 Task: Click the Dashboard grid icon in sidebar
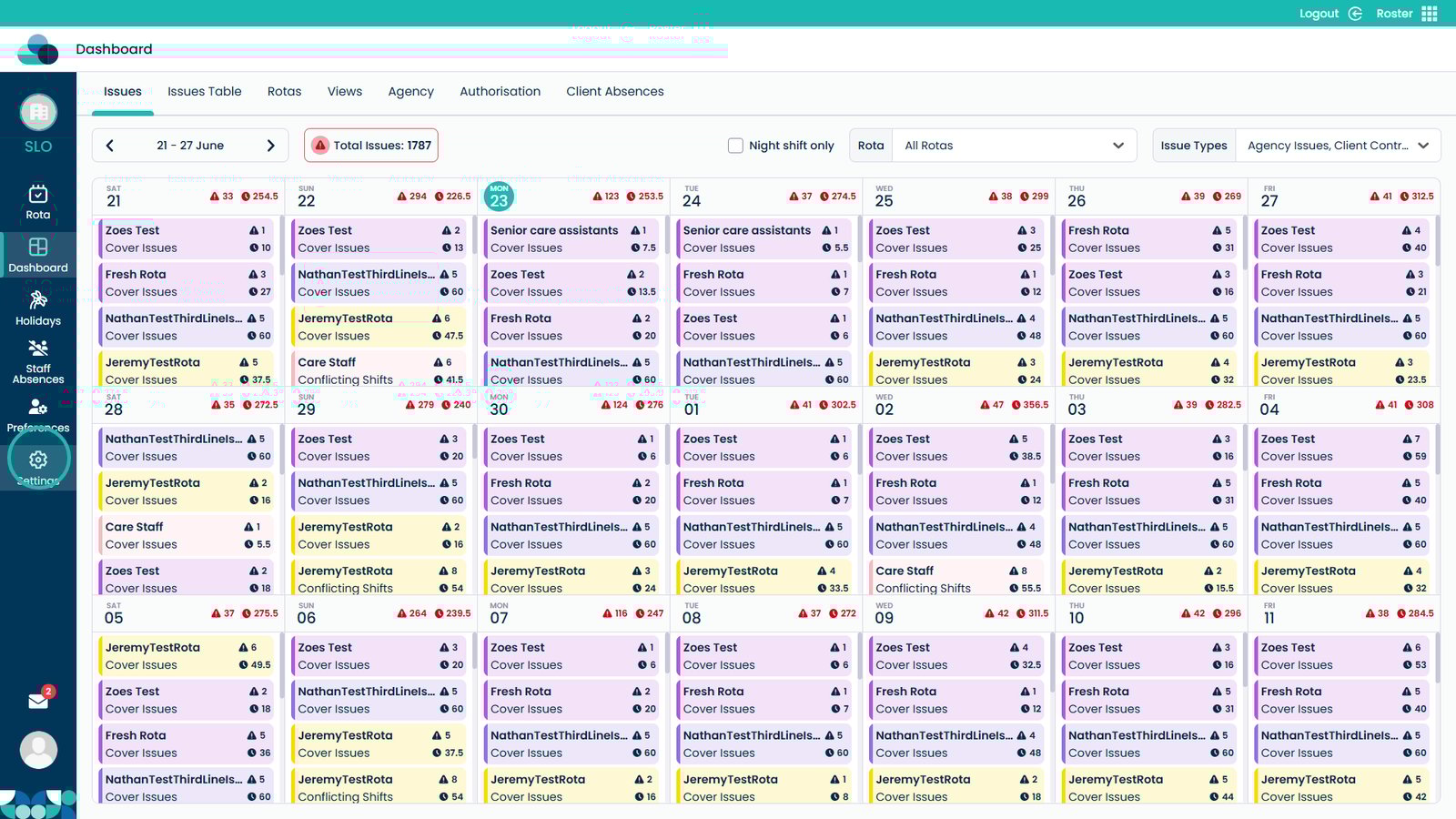38,248
